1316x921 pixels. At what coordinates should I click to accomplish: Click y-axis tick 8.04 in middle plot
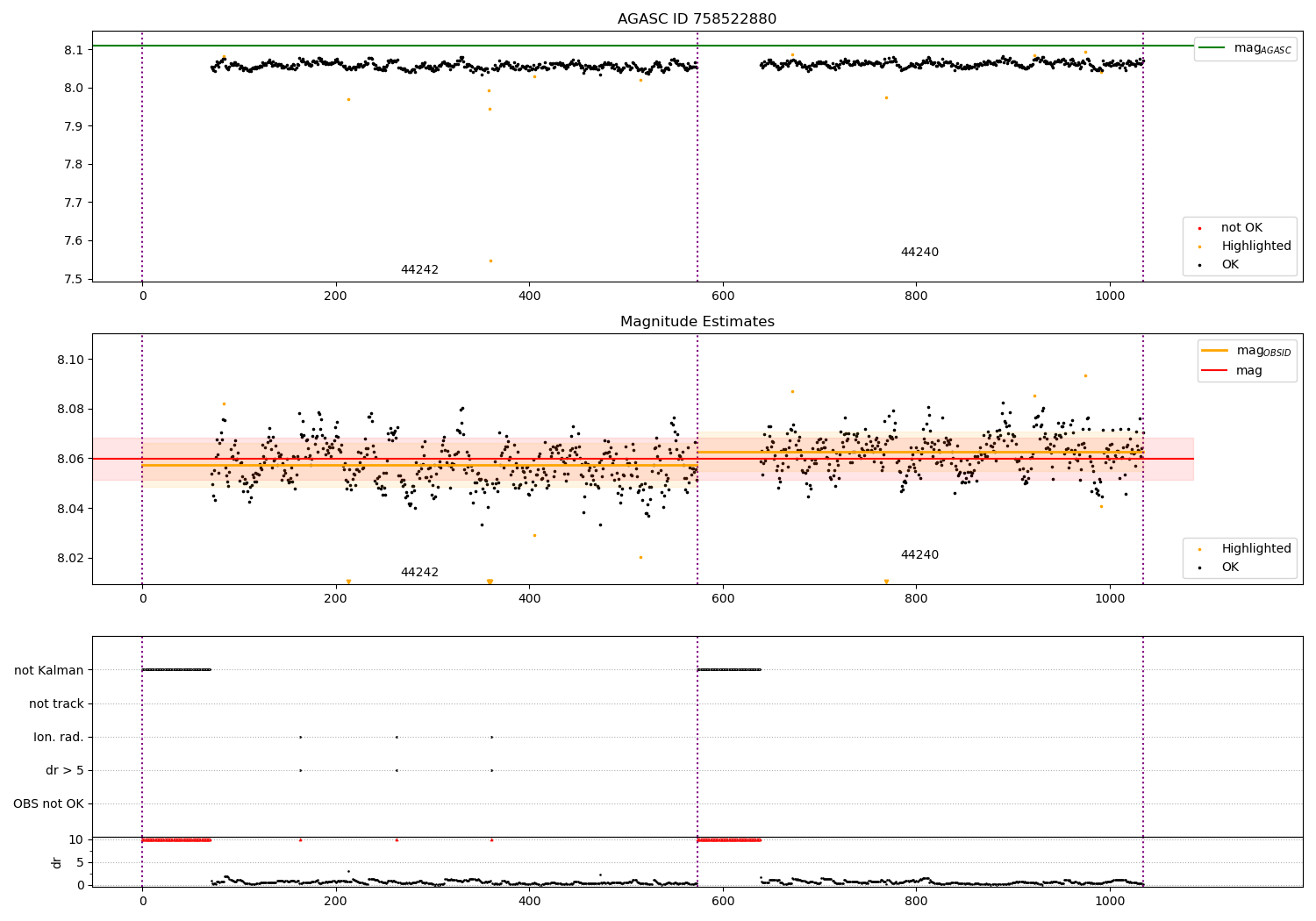pos(70,509)
